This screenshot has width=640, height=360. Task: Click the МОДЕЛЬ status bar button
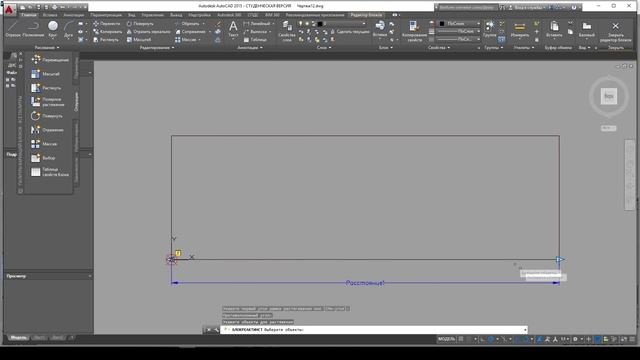pyautogui.click(x=446, y=339)
